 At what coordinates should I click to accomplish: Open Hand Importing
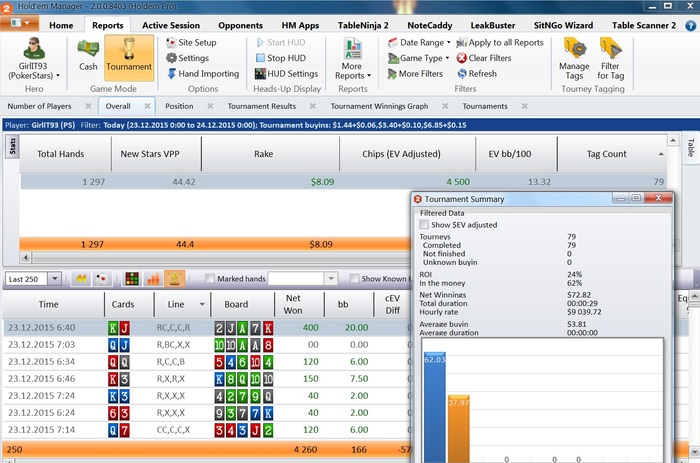(x=203, y=74)
